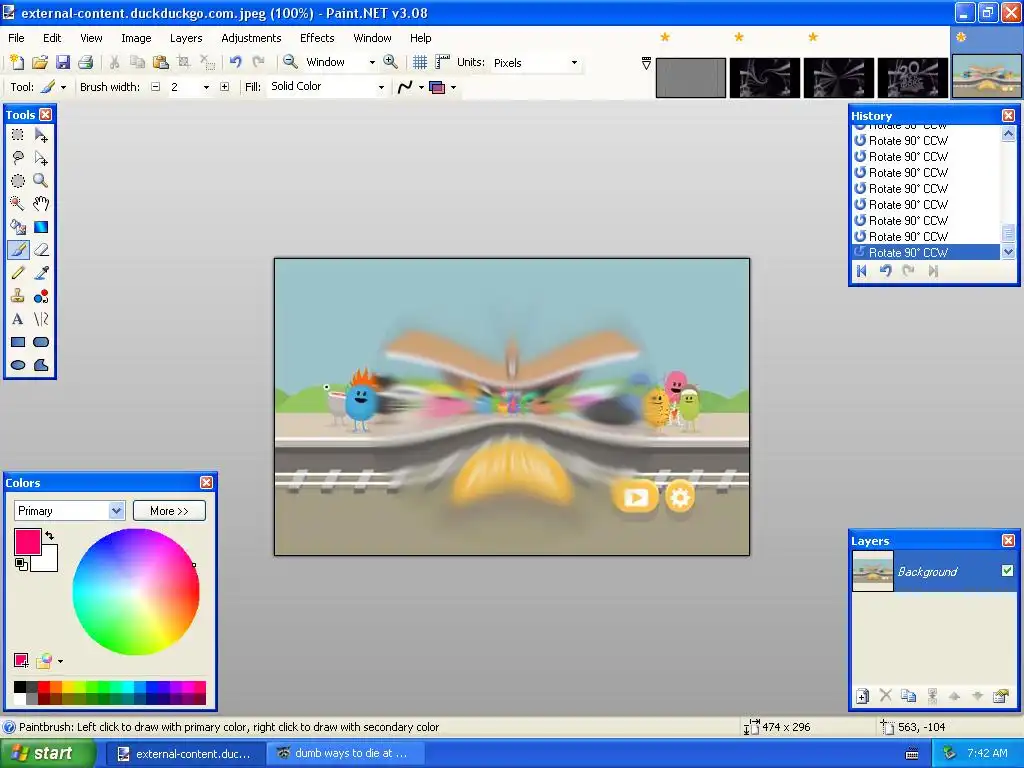The height and width of the screenshot is (768, 1024).
Task: Open the antialiasing mode dropdown arrow
Action: [421, 87]
